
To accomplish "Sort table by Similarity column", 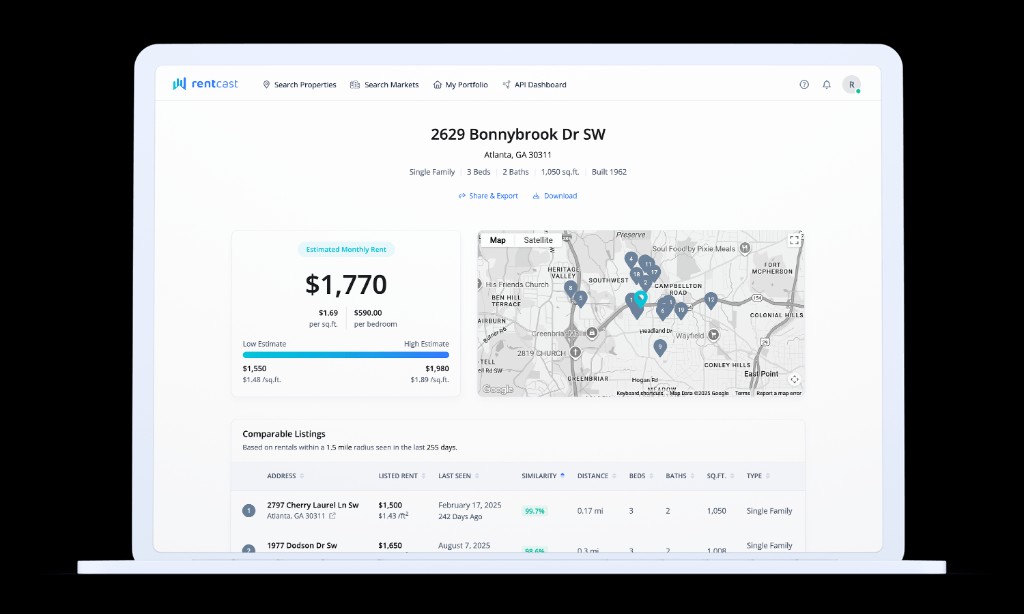I will click(543, 476).
